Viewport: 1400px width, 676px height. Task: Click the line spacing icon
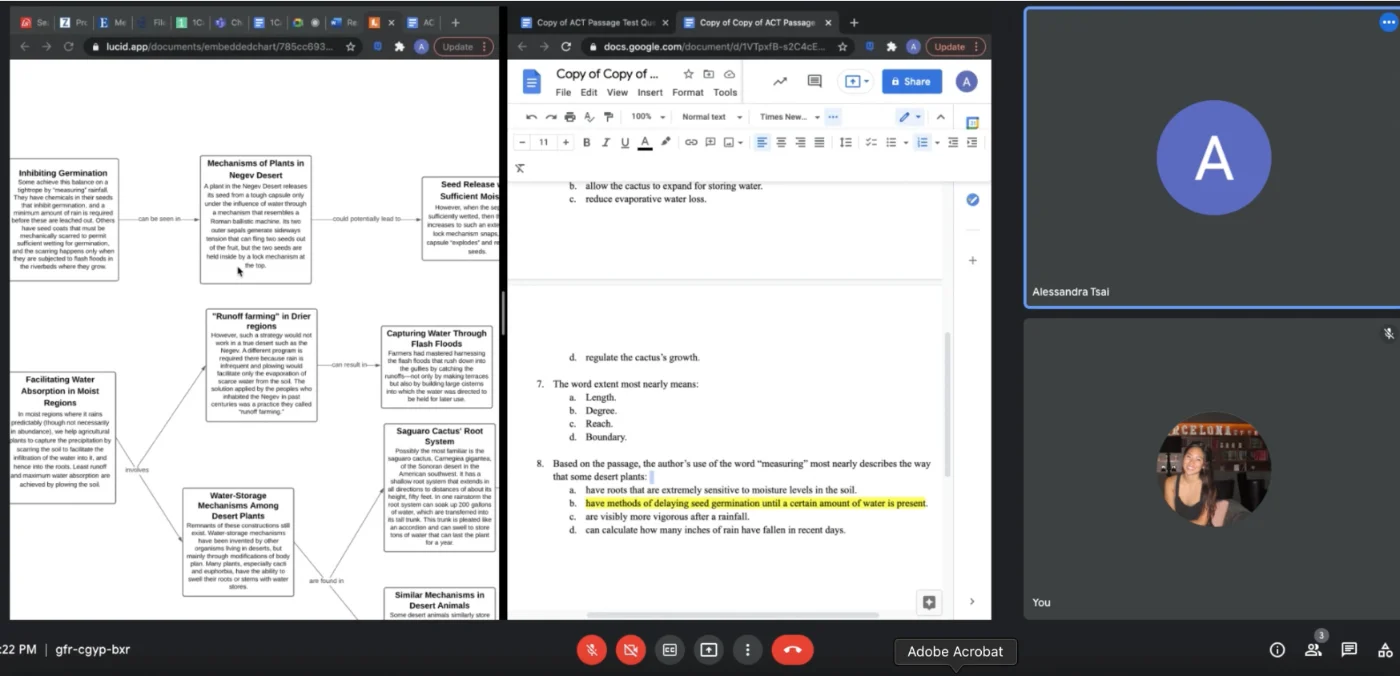point(846,143)
